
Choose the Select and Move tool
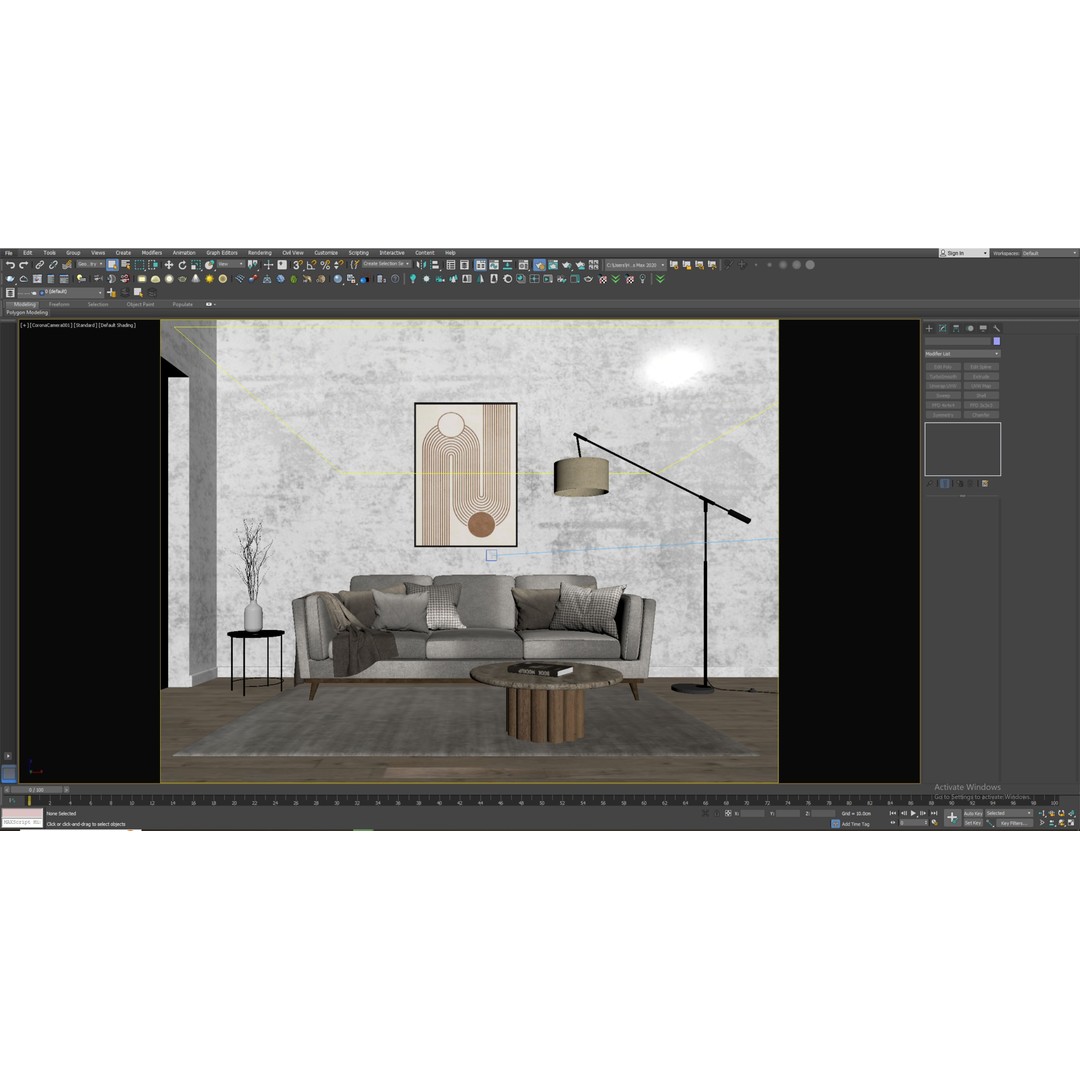click(x=168, y=264)
